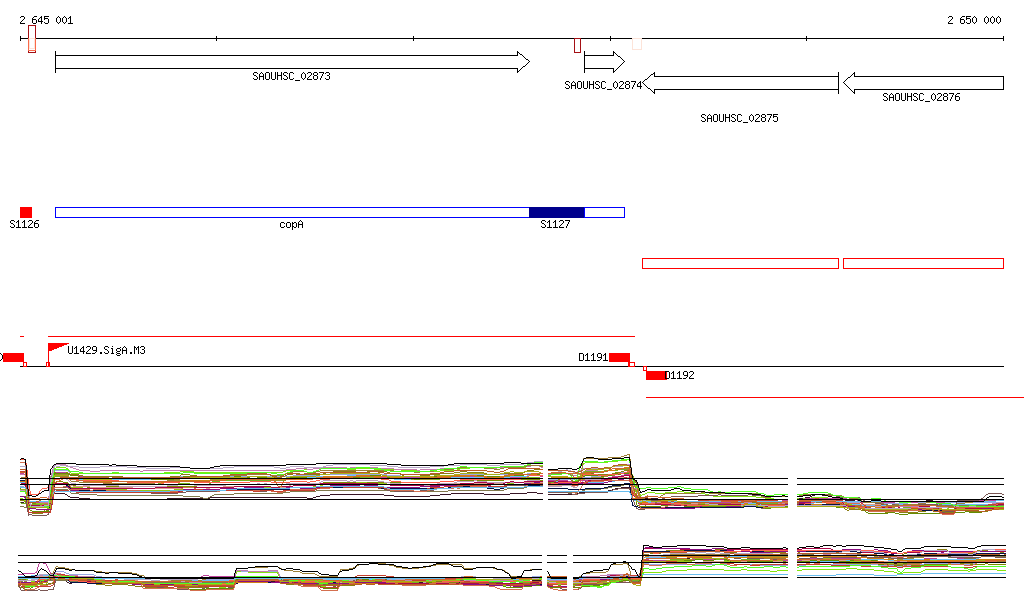Image resolution: width=1024 pixels, height=611 pixels.
Task: Click the small SAOUHSC_02874 gene arrow
Action: coord(604,62)
